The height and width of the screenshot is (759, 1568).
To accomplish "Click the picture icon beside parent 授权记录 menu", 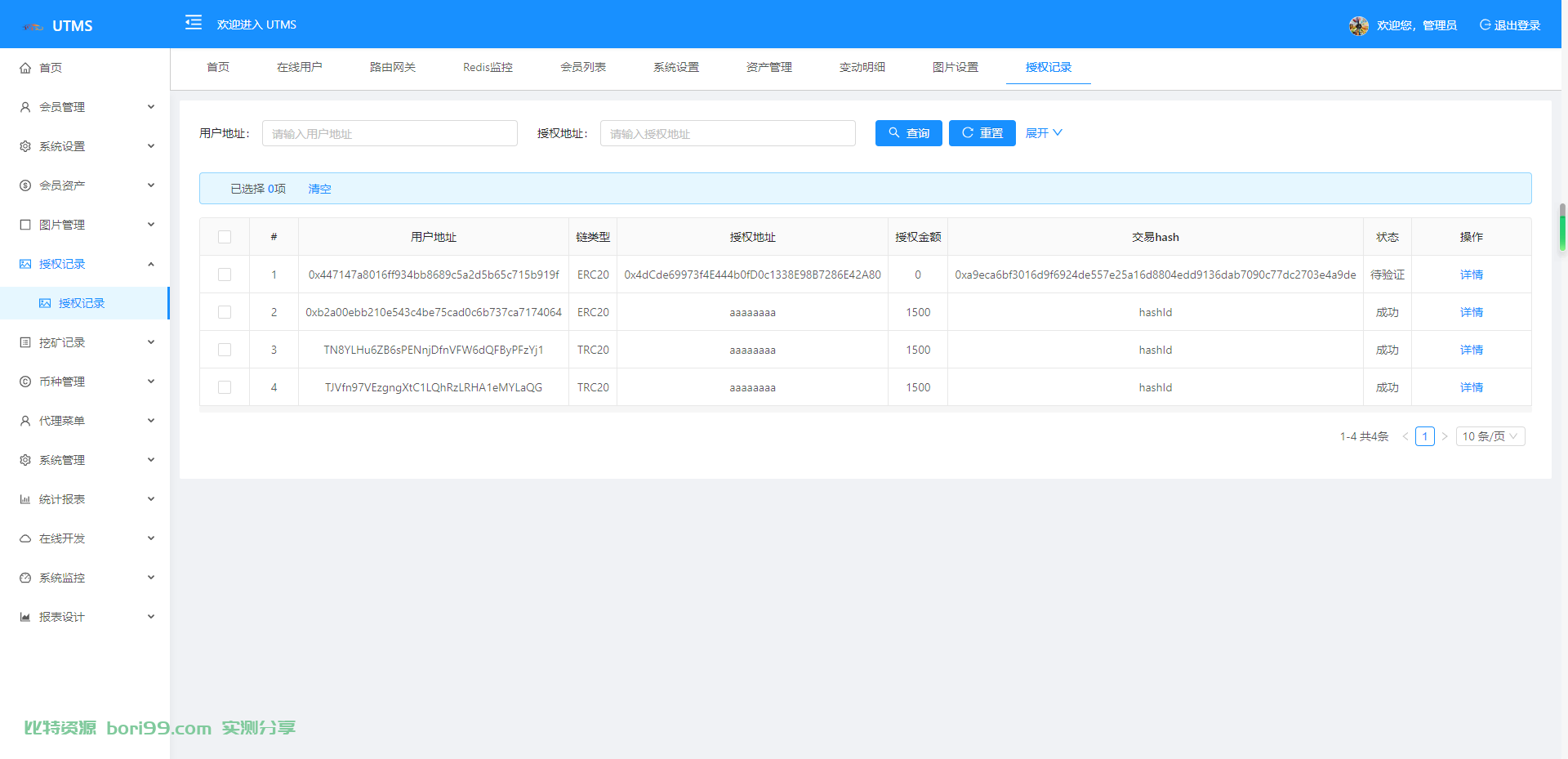I will pyautogui.click(x=25, y=264).
